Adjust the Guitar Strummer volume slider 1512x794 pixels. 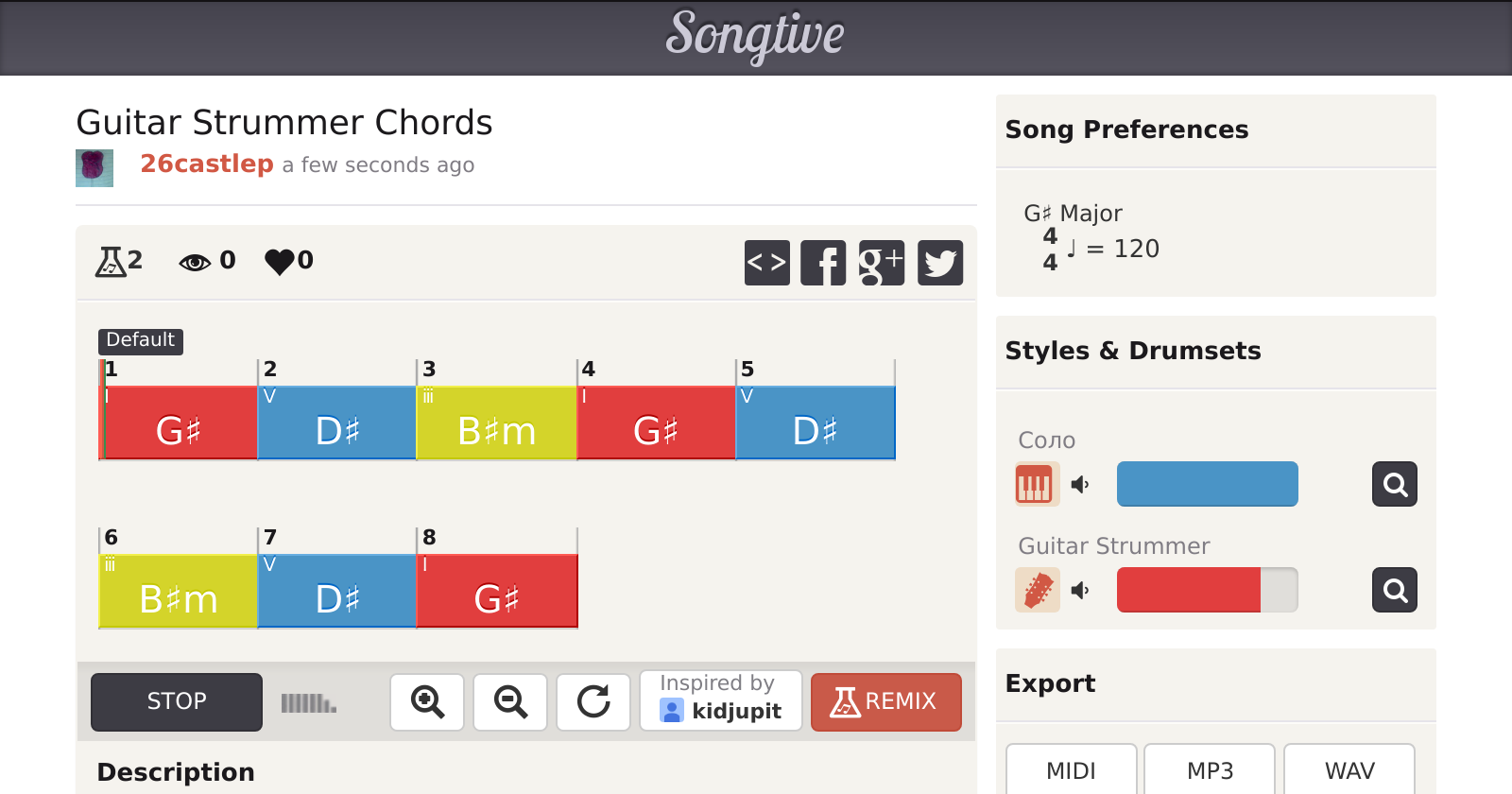(1207, 591)
